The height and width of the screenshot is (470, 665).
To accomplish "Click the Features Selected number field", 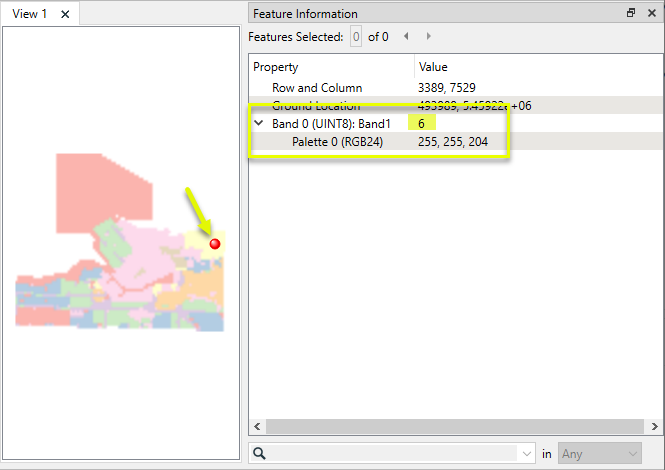I will tap(355, 37).
